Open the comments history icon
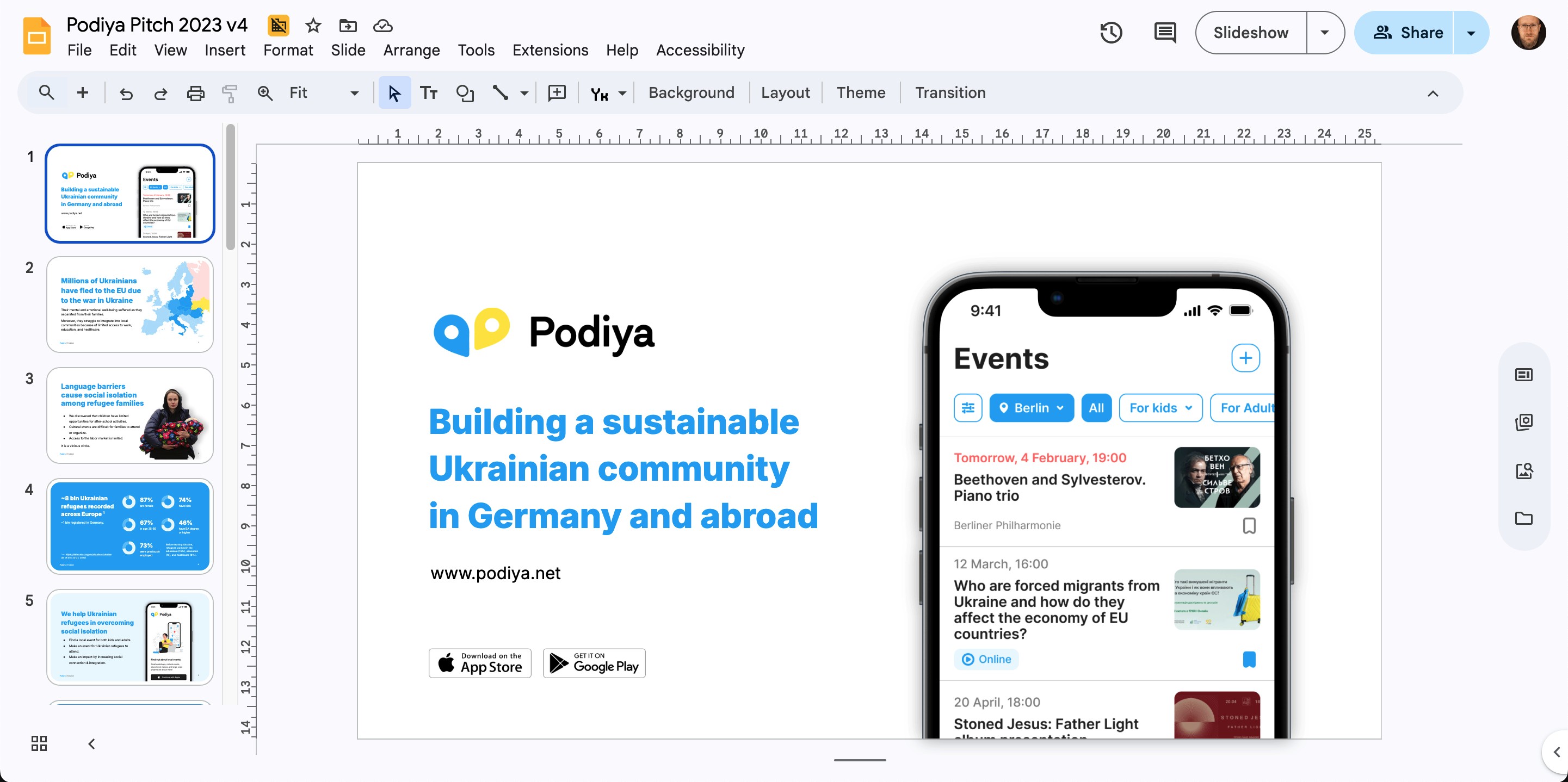Image resolution: width=1568 pixels, height=782 pixels. pos(1164,32)
